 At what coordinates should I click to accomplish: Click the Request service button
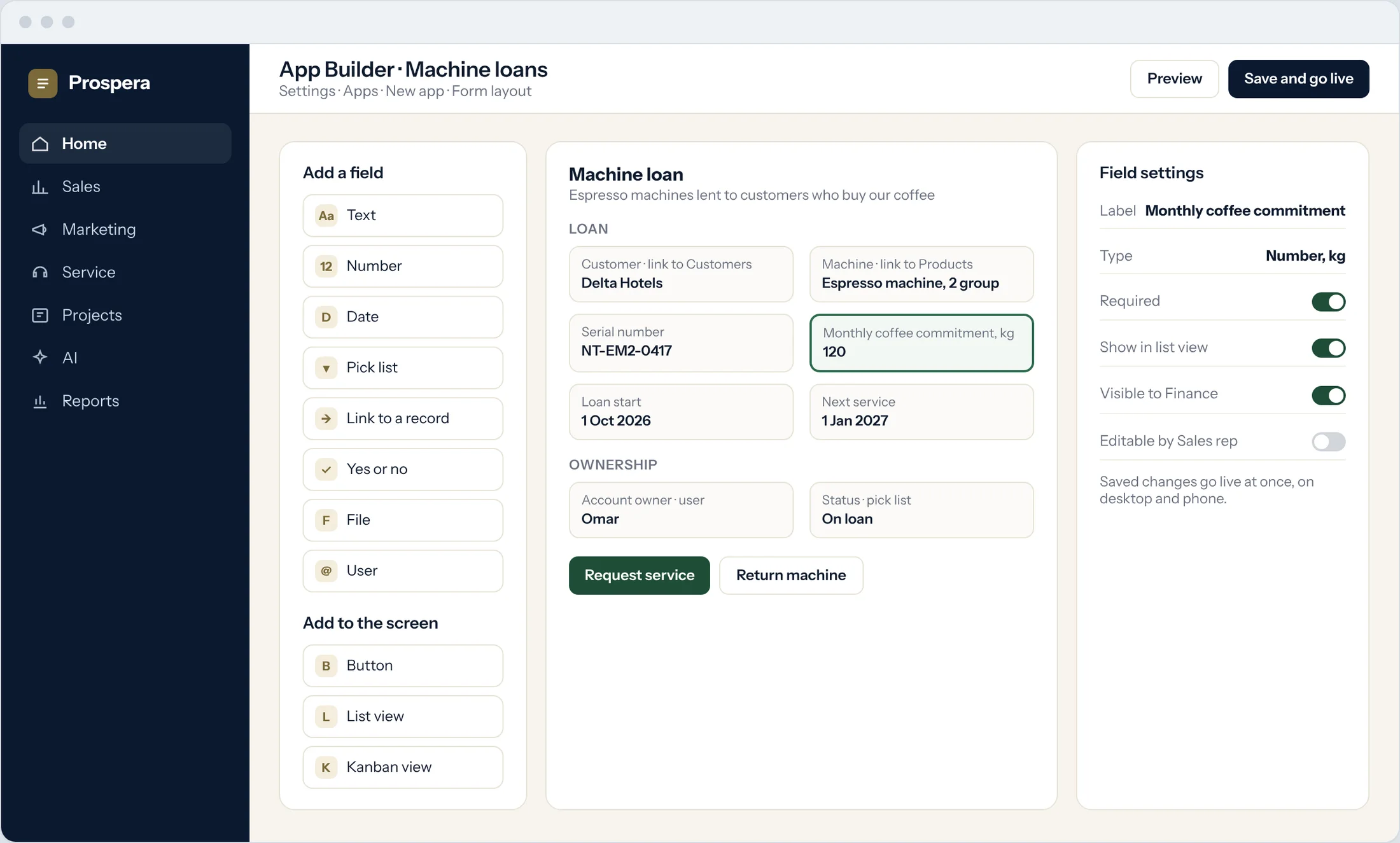pos(639,576)
